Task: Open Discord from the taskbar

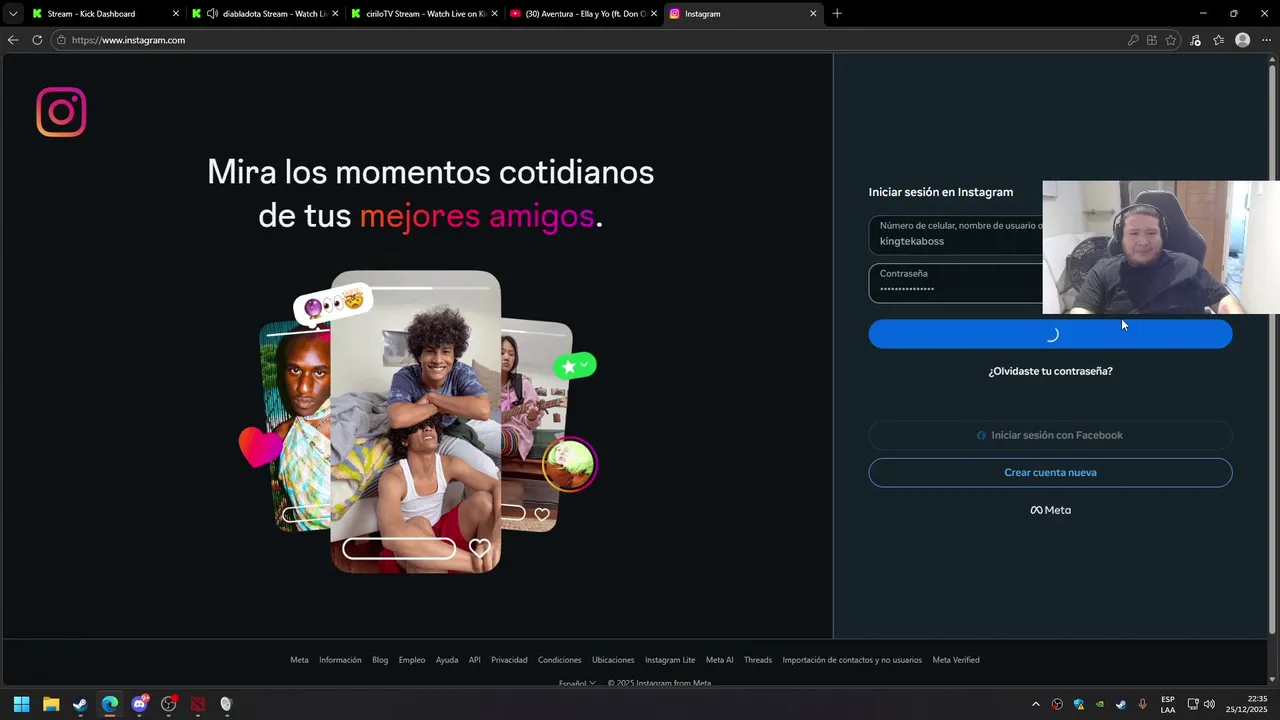Action: pyautogui.click(x=139, y=704)
